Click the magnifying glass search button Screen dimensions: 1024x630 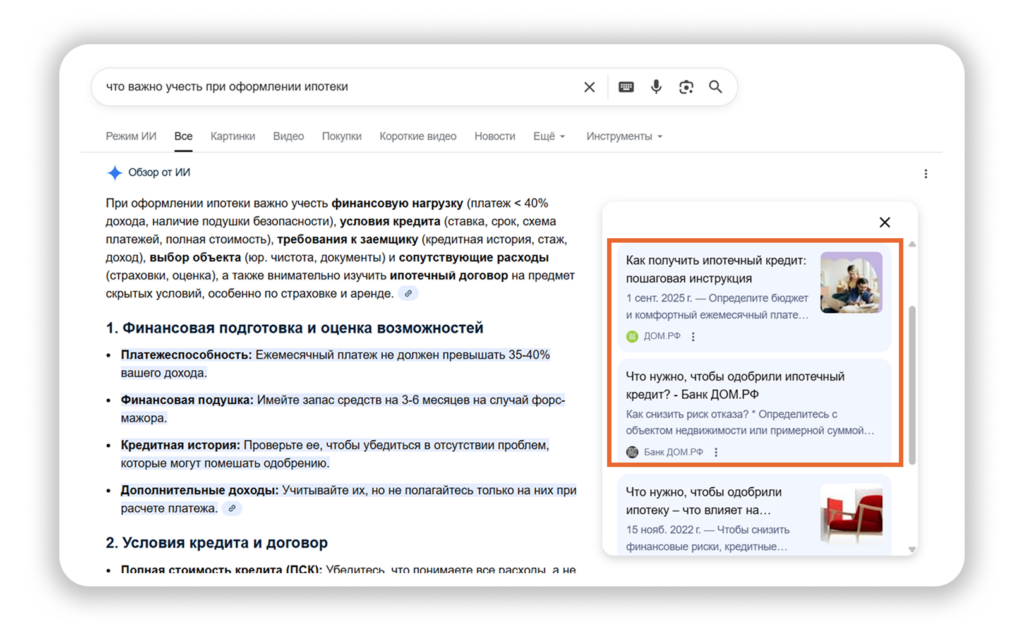click(716, 87)
